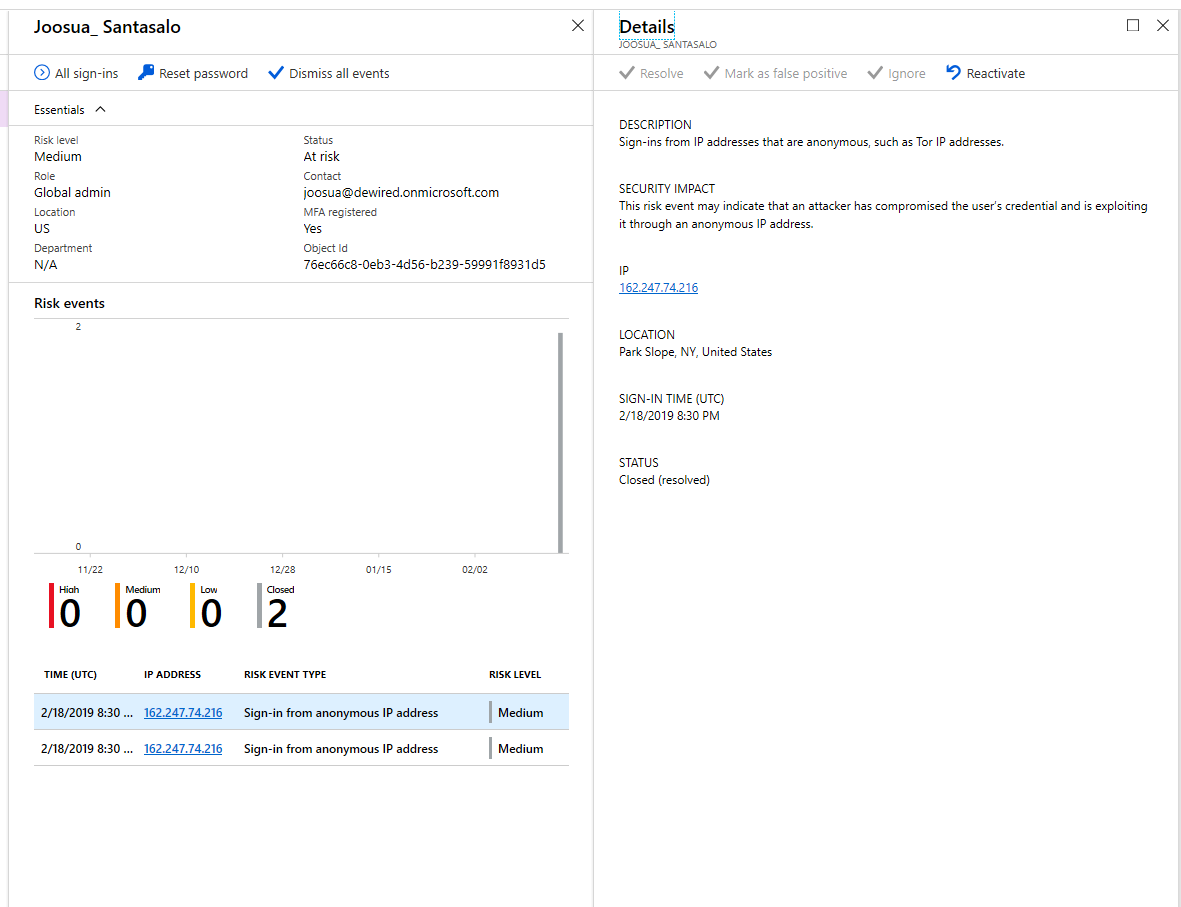Open IP address link in first risk event row
Viewport: 1181px width, 907px height.
click(x=183, y=713)
